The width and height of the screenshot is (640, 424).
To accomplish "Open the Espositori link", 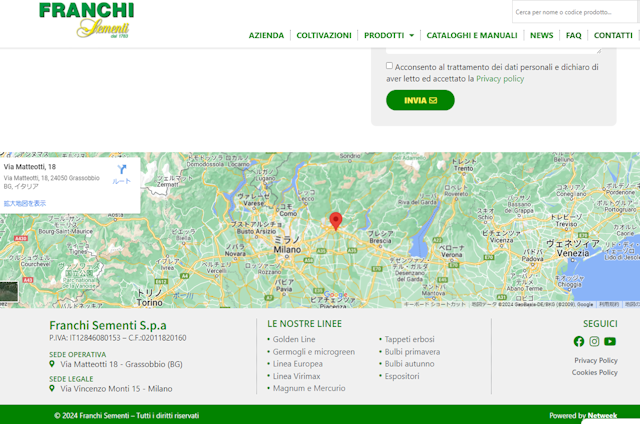I will (402, 376).
